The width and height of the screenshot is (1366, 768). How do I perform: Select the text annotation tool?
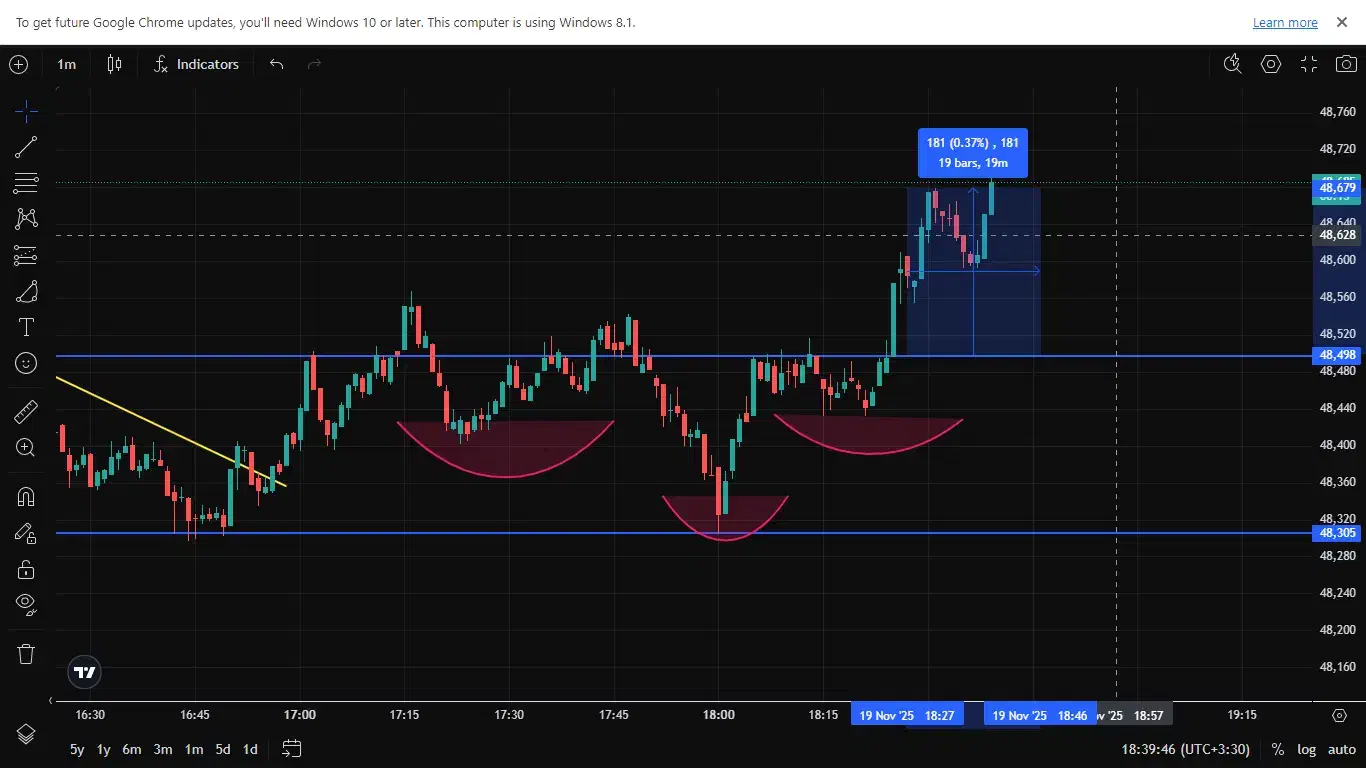pos(26,327)
